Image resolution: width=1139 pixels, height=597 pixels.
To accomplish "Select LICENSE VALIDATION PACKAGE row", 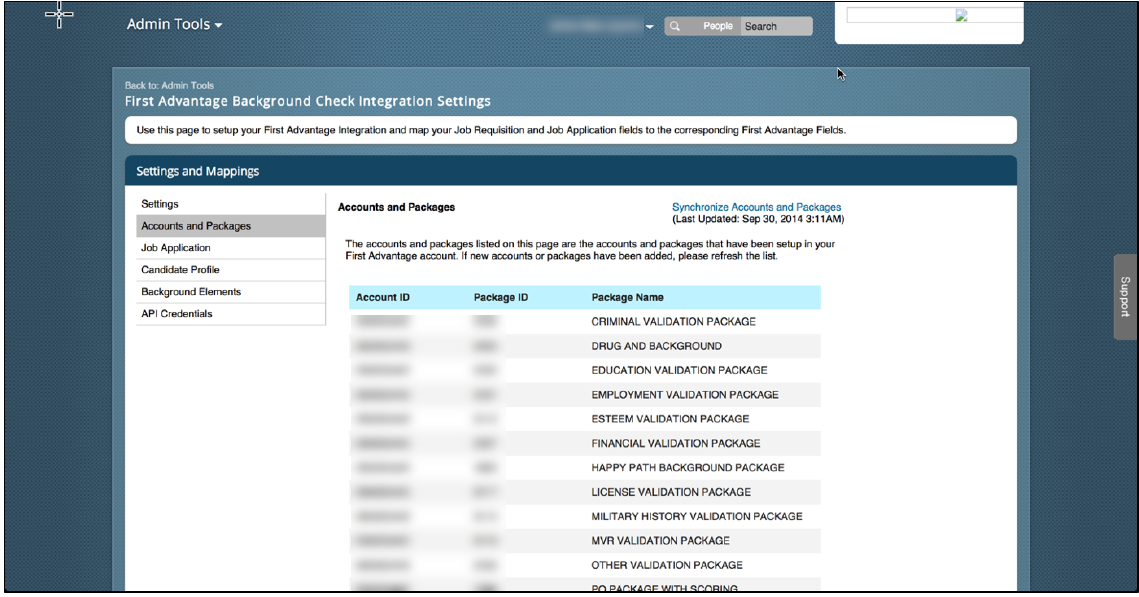I will point(585,492).
